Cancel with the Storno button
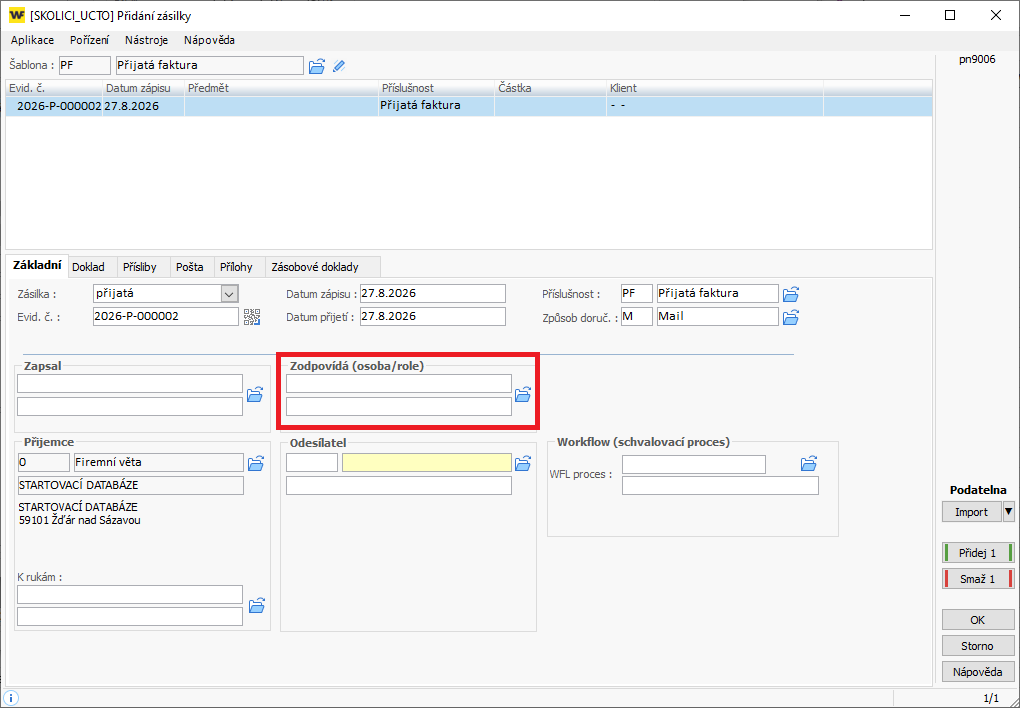Viewport: 1020px width, 708px height. click(x=978, y=646)
